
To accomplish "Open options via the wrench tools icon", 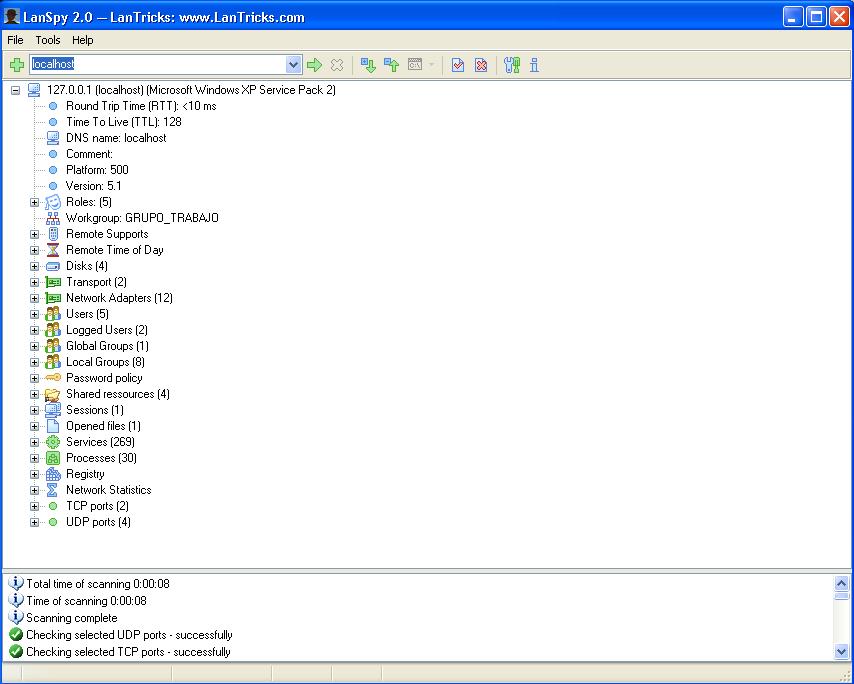I will (511, 65).
